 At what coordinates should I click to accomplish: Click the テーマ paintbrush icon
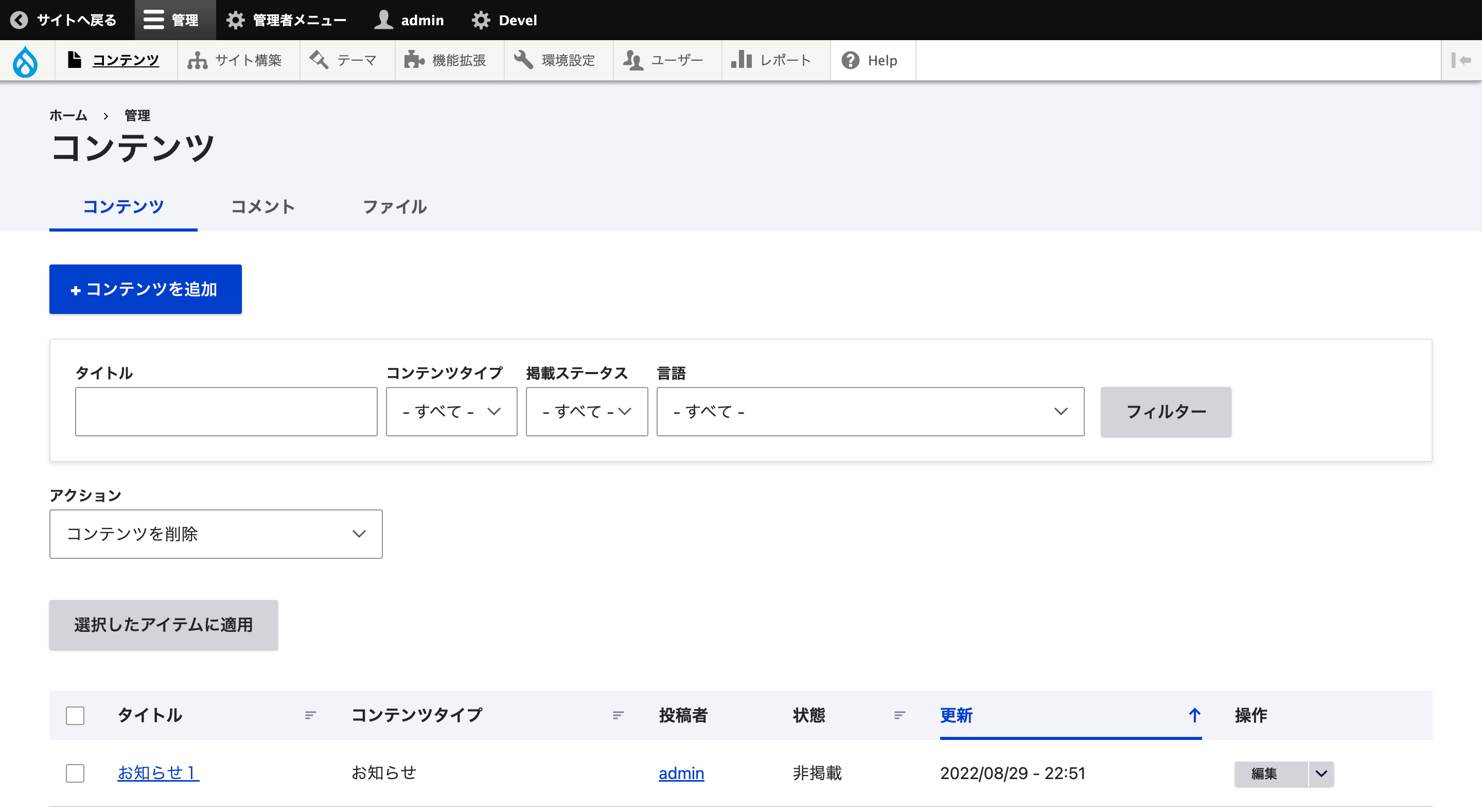pos(319,60)
